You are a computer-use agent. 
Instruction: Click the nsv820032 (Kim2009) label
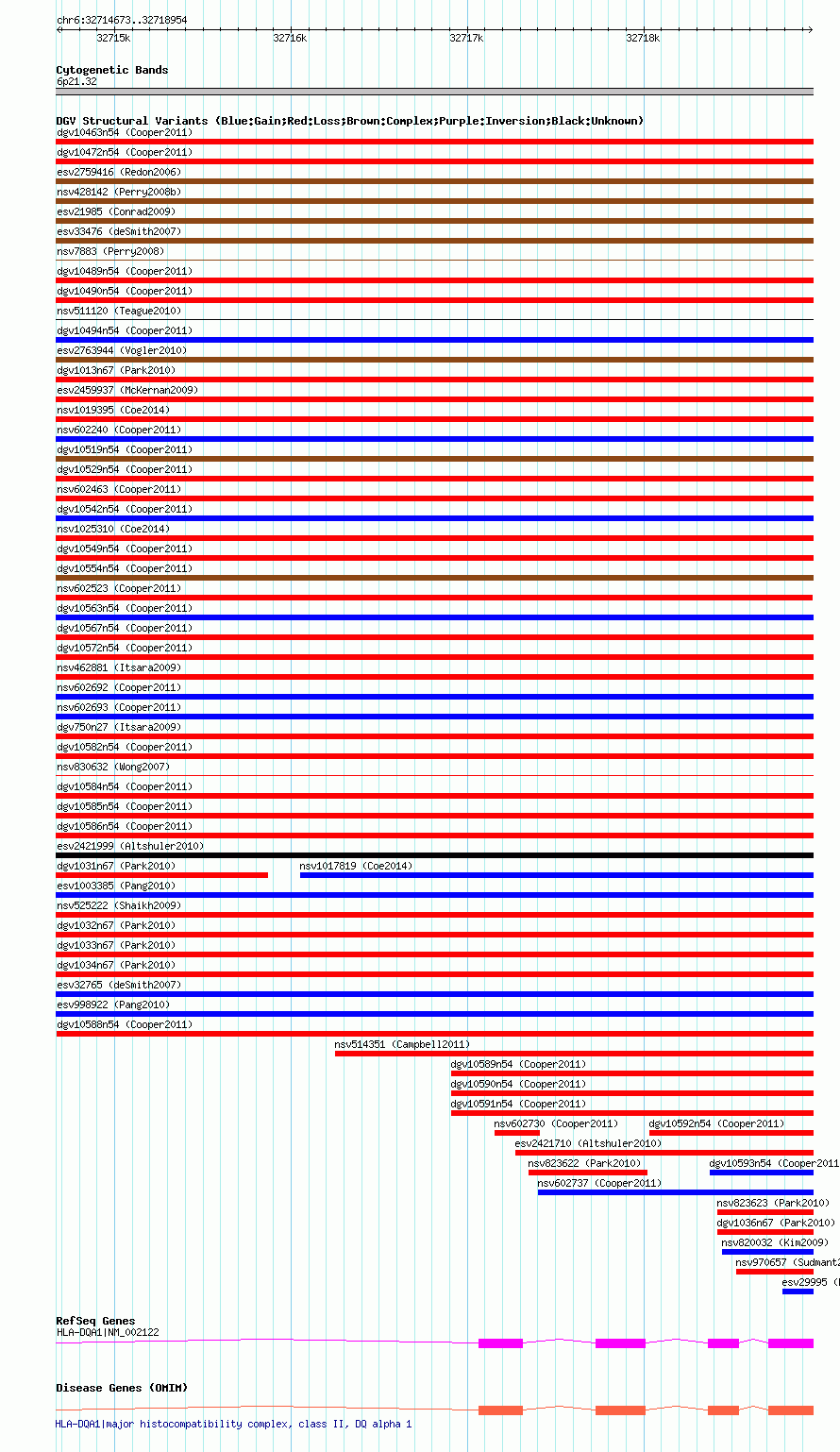point(775,1242)
